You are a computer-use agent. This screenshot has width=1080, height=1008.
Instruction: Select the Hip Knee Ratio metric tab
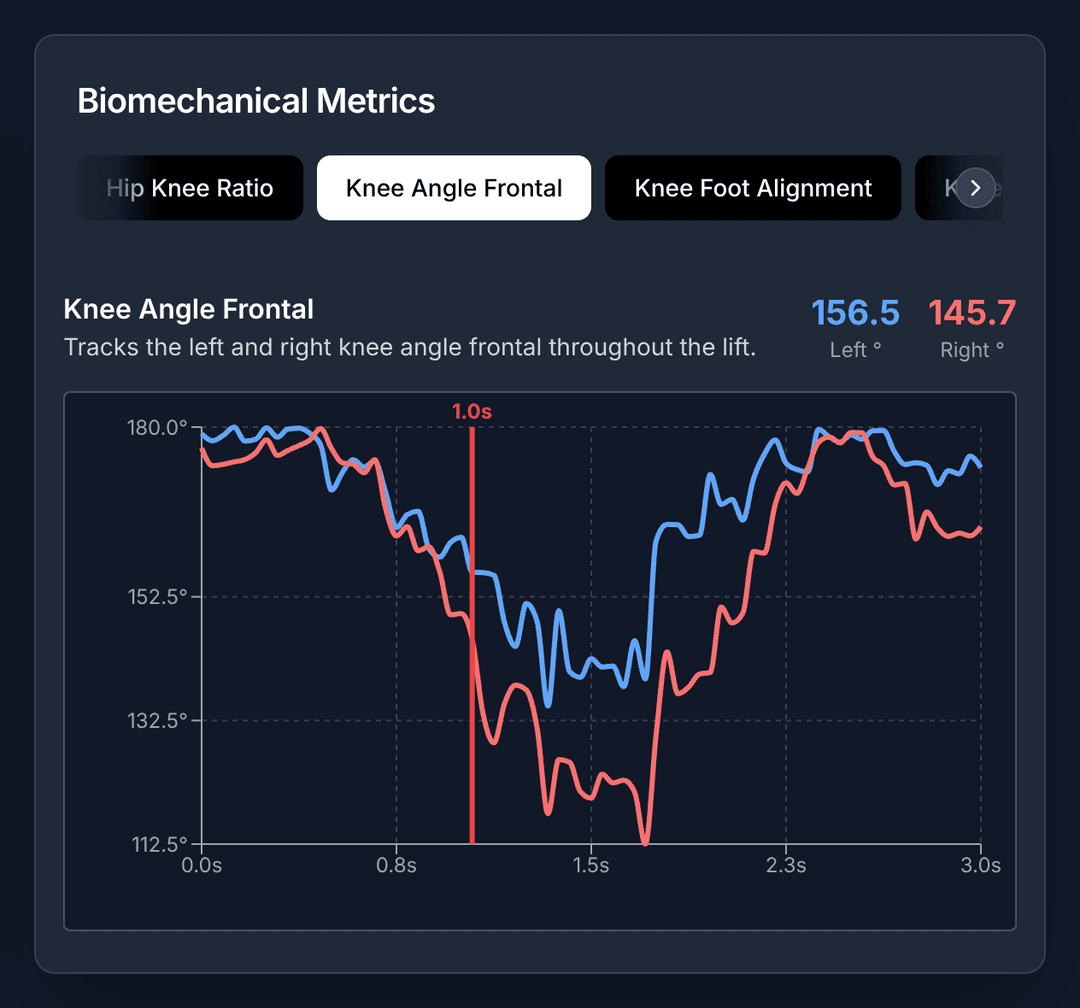(189, 187)
